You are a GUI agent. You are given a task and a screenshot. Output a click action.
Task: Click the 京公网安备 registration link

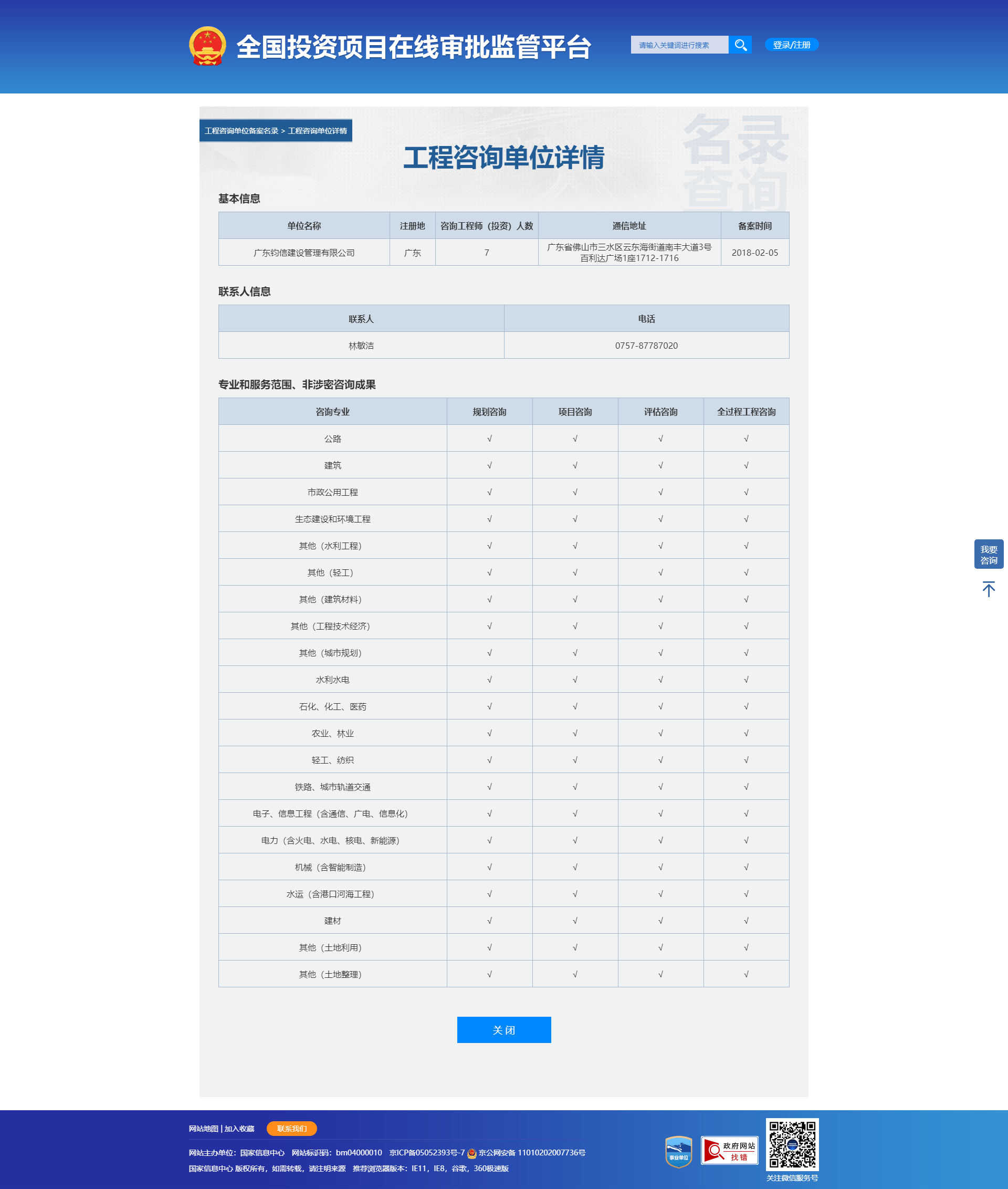532,1152
